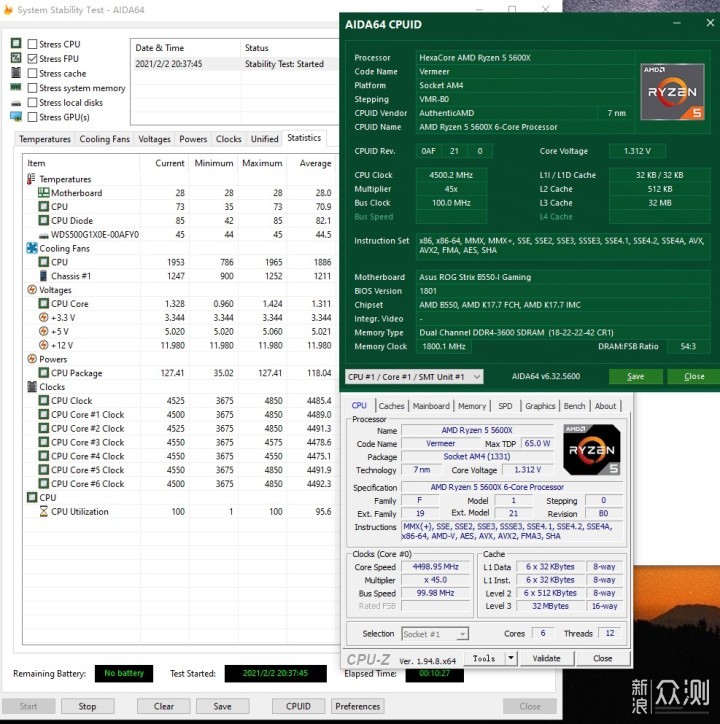720x724 pixels.
Task: Click the Chassis #1 fan icon
Action: tap(43, 276)
